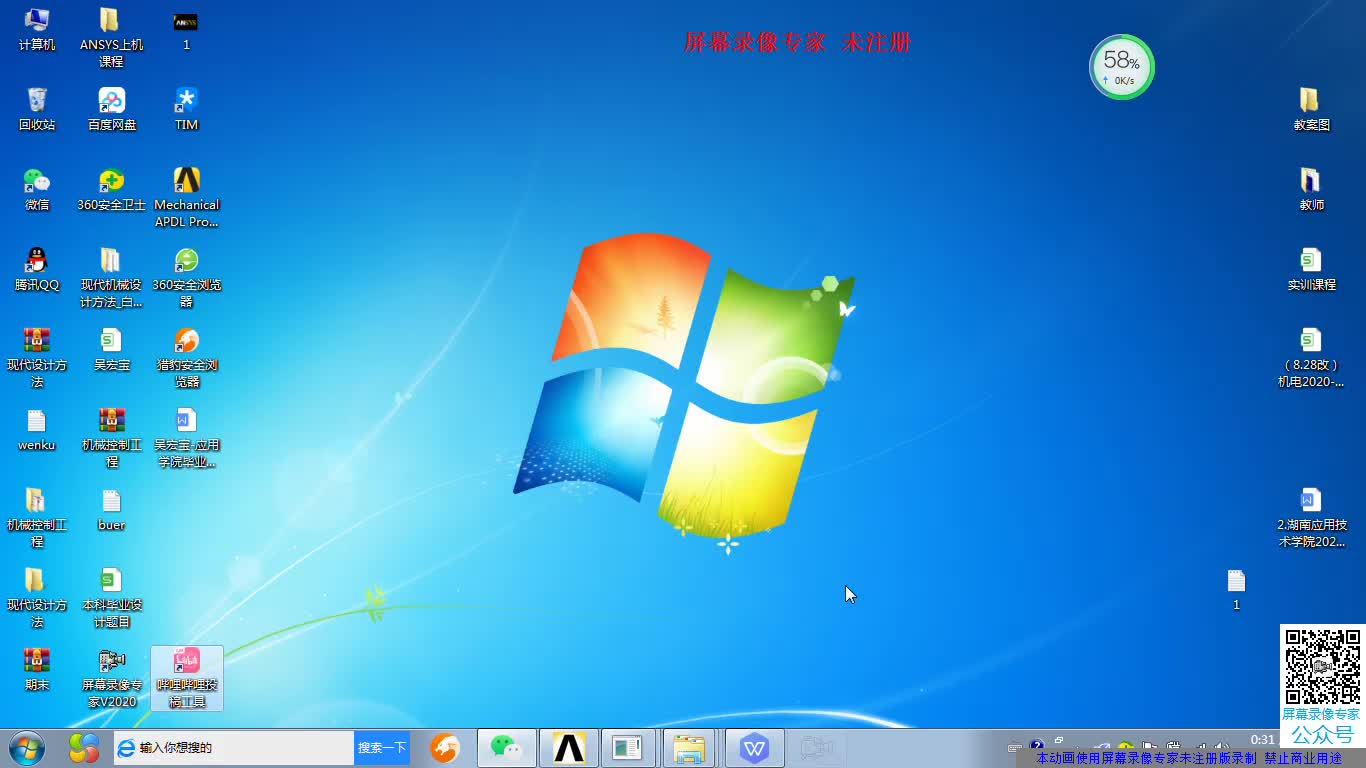Image resolution: width=1366 pixels, height=768 pixels.
Task: Open File Explorer from the taskbar
Action: pos(689,748)
